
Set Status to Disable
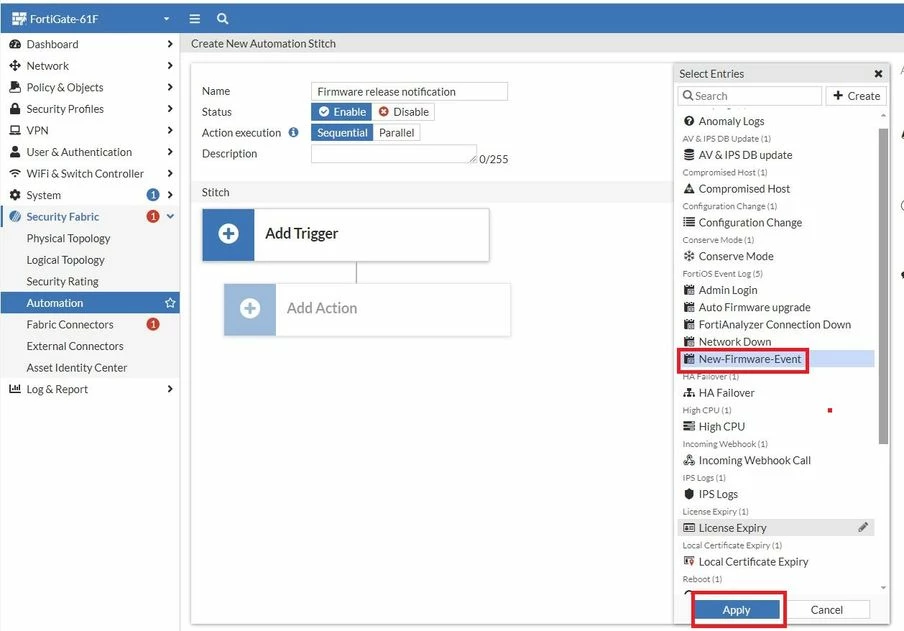pos(404,112)
